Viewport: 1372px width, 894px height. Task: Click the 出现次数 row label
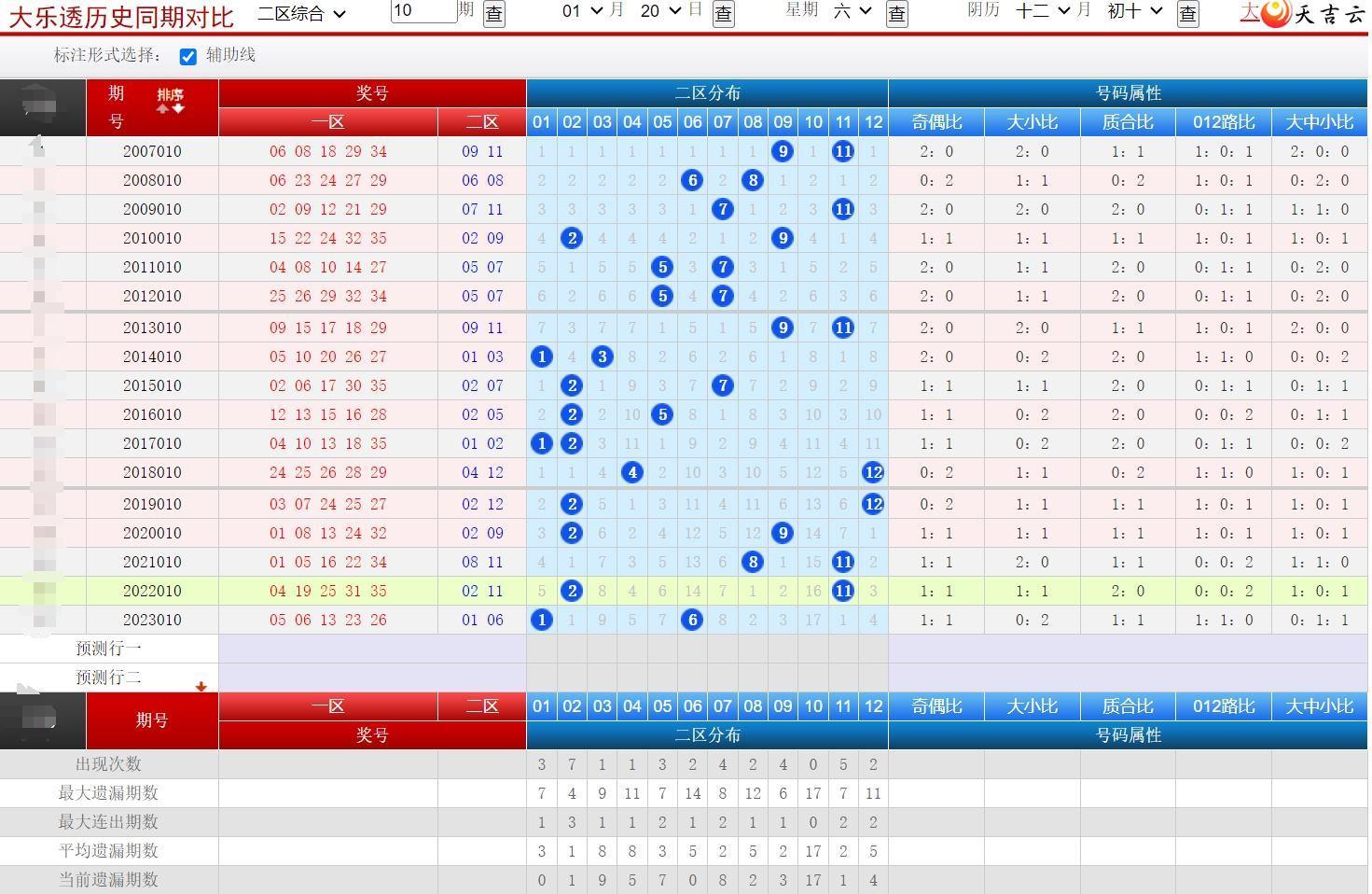pos(108,764)
